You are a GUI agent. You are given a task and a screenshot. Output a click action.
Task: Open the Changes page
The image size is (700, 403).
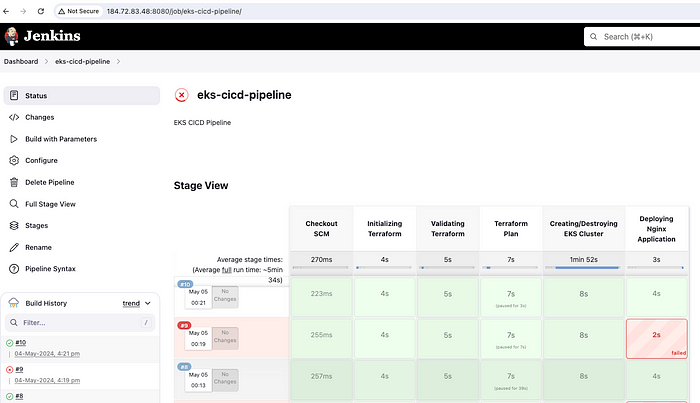(39, 117)
